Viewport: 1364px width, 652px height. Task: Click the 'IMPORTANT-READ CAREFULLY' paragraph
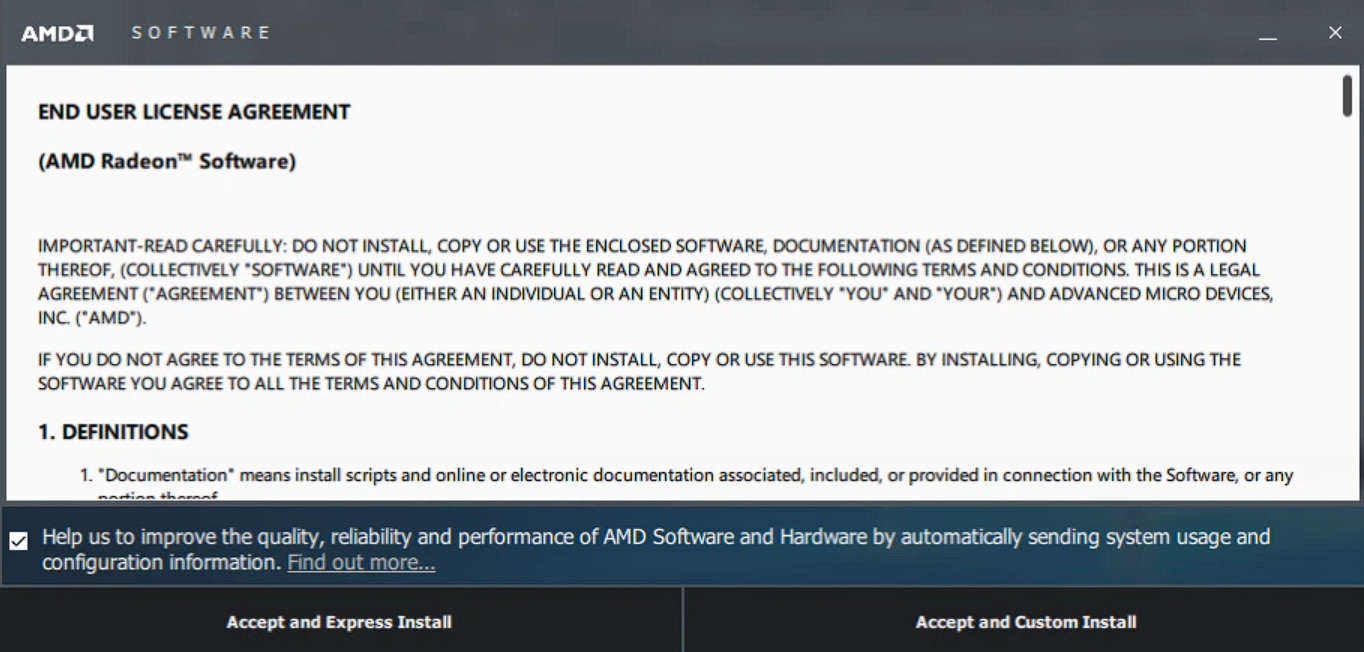pyautogui.click(x=655, y=282)
